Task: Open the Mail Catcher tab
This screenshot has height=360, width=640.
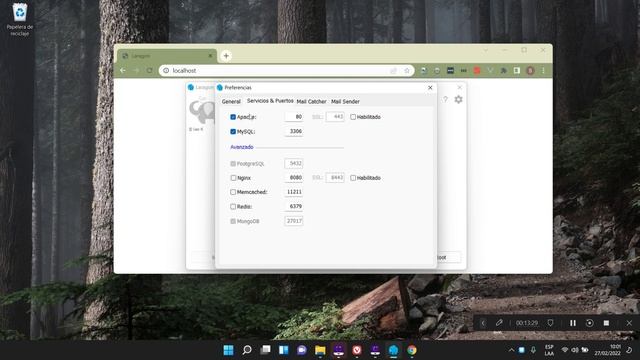Action: pos(311,101)
